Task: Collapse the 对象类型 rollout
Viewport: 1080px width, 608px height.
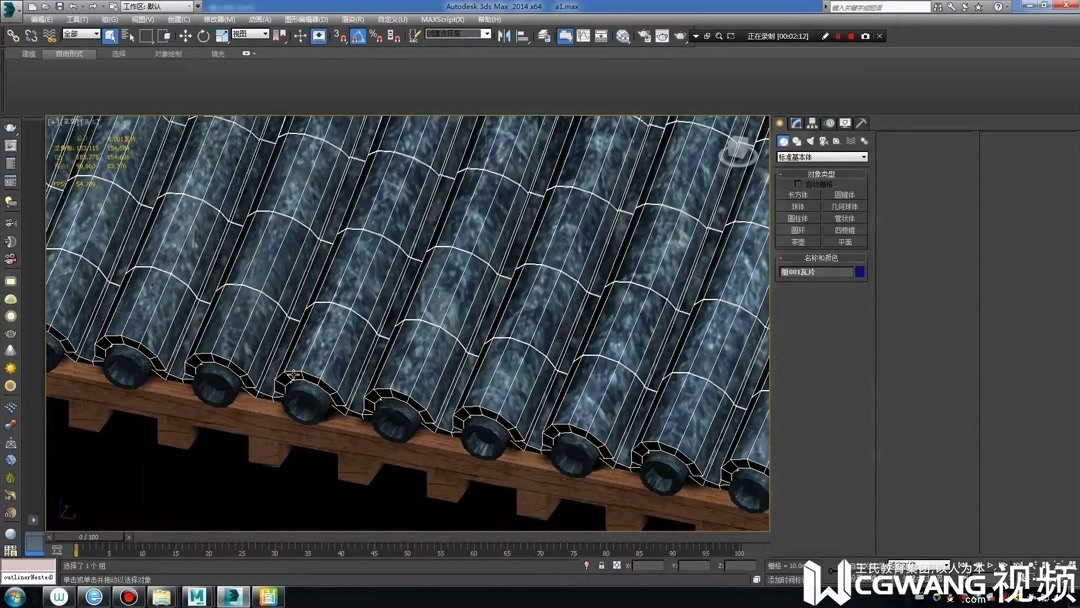Action: [x=821, y=174]
